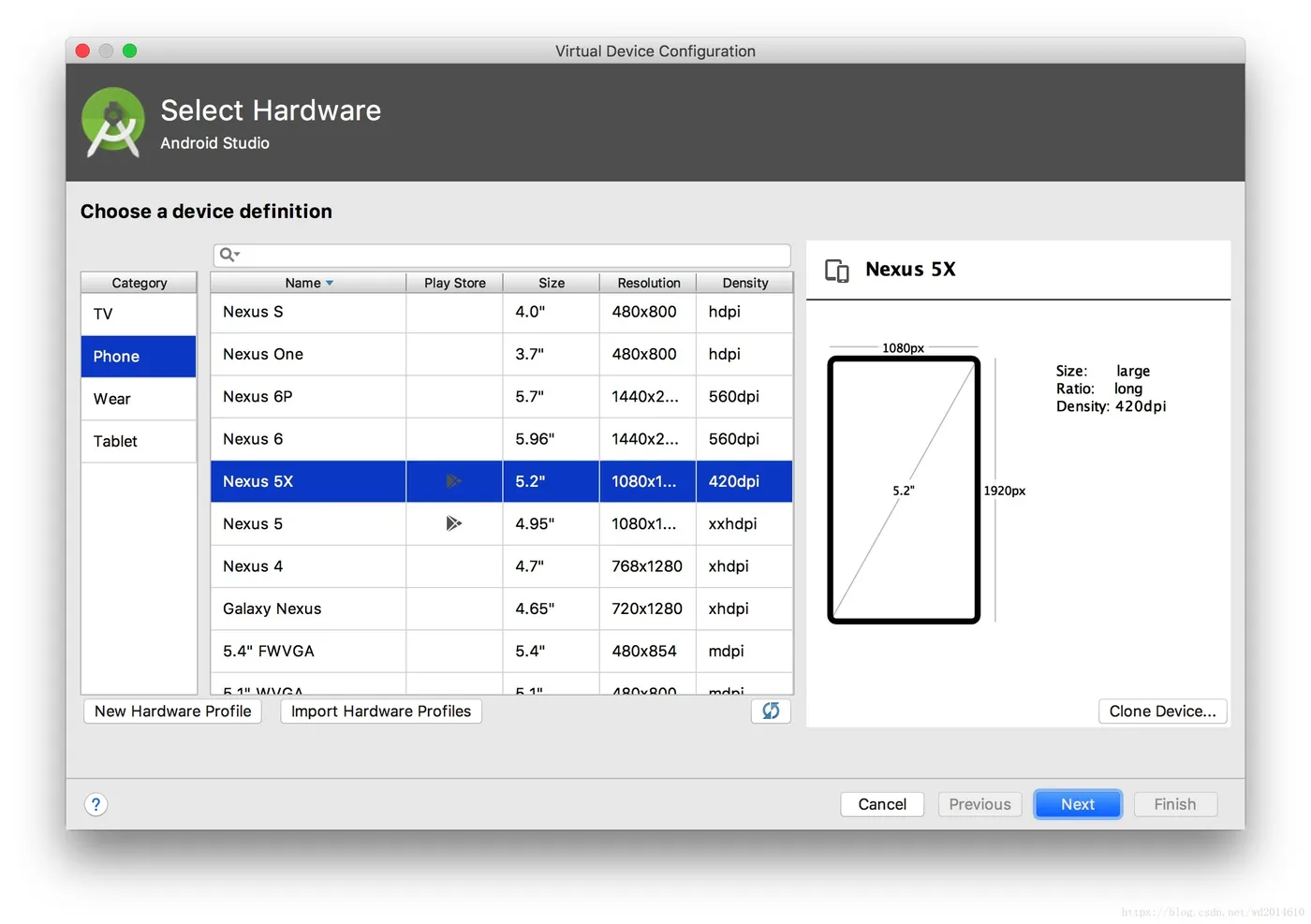1311x924 pixels.
Task: Click the green window zoom button
Action: pyautogui.click(x=129, y=51)
